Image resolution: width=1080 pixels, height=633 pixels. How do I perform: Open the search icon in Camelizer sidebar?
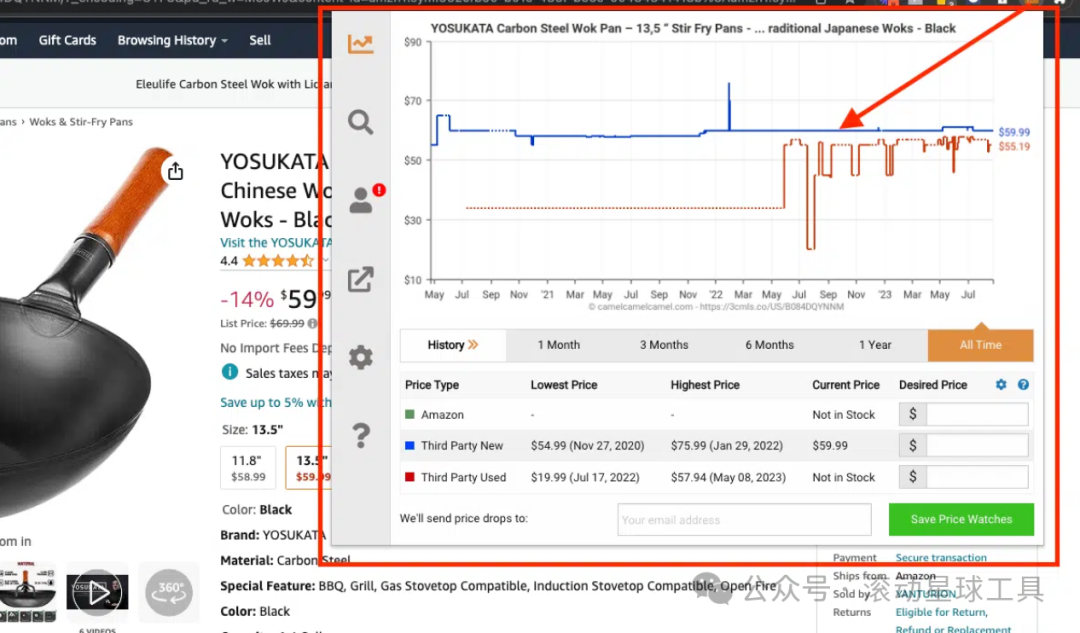point(360,123)
